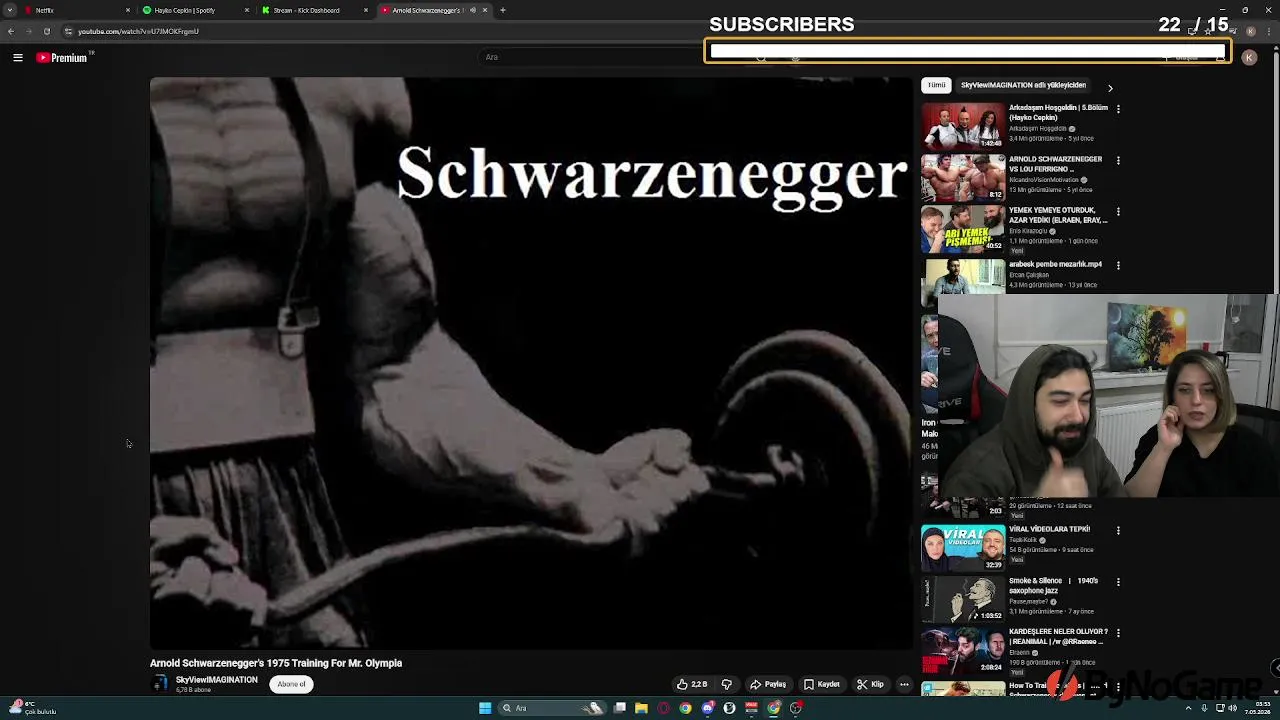Click the Schwarzenegger video player
1280x720 pixels.
pyautogui.click(x=530, y=363)
